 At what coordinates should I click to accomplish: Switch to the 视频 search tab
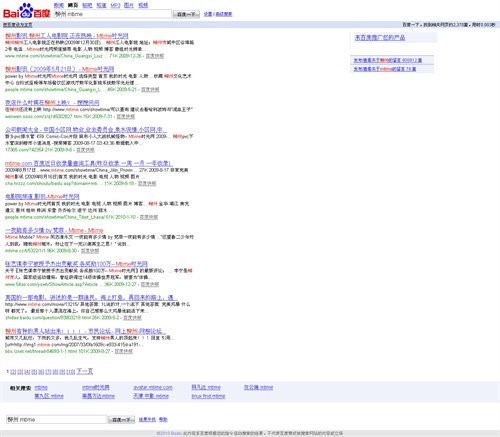(x=143, y=5)
